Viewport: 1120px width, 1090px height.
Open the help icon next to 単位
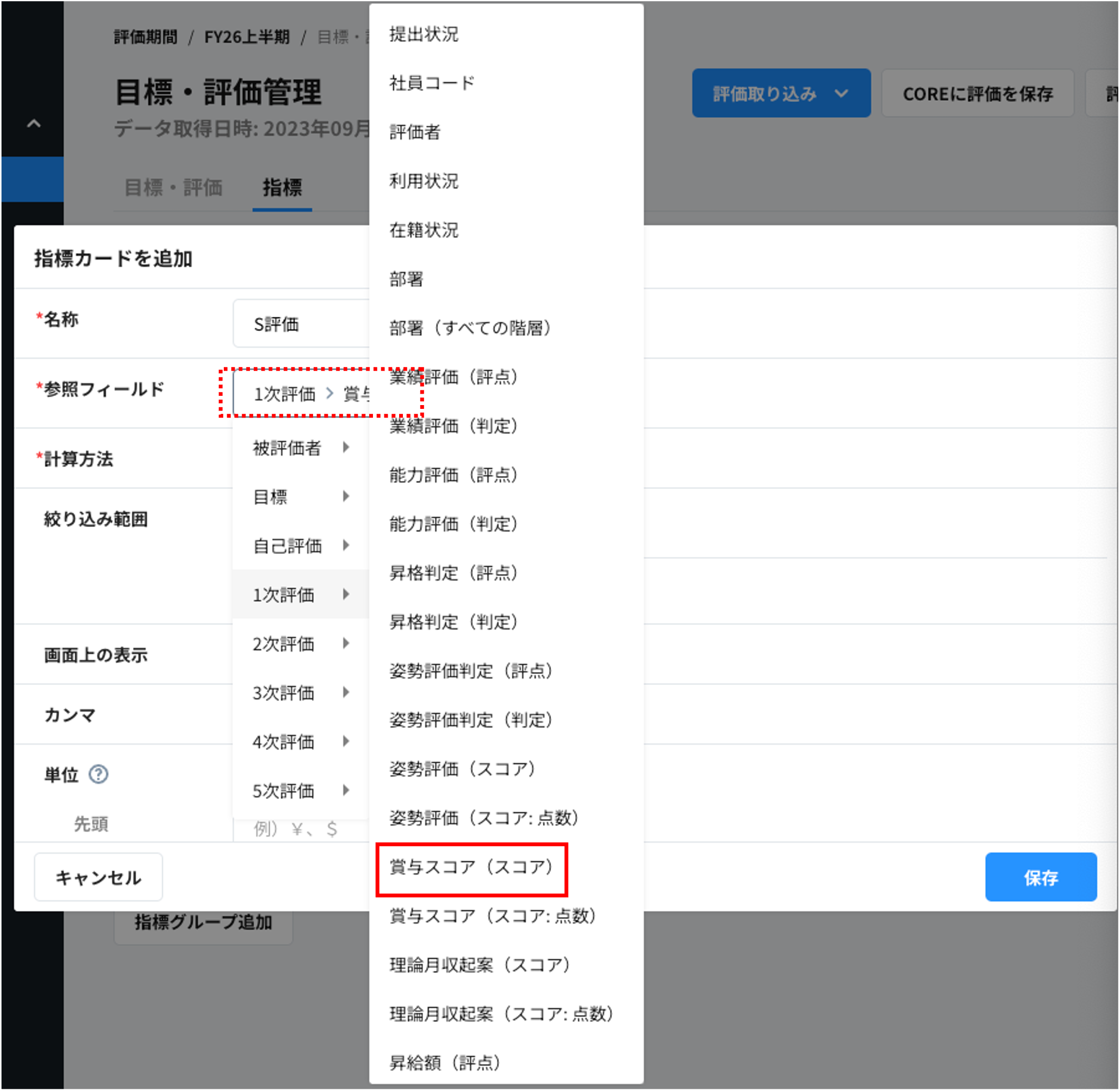[x=99, y=775]
